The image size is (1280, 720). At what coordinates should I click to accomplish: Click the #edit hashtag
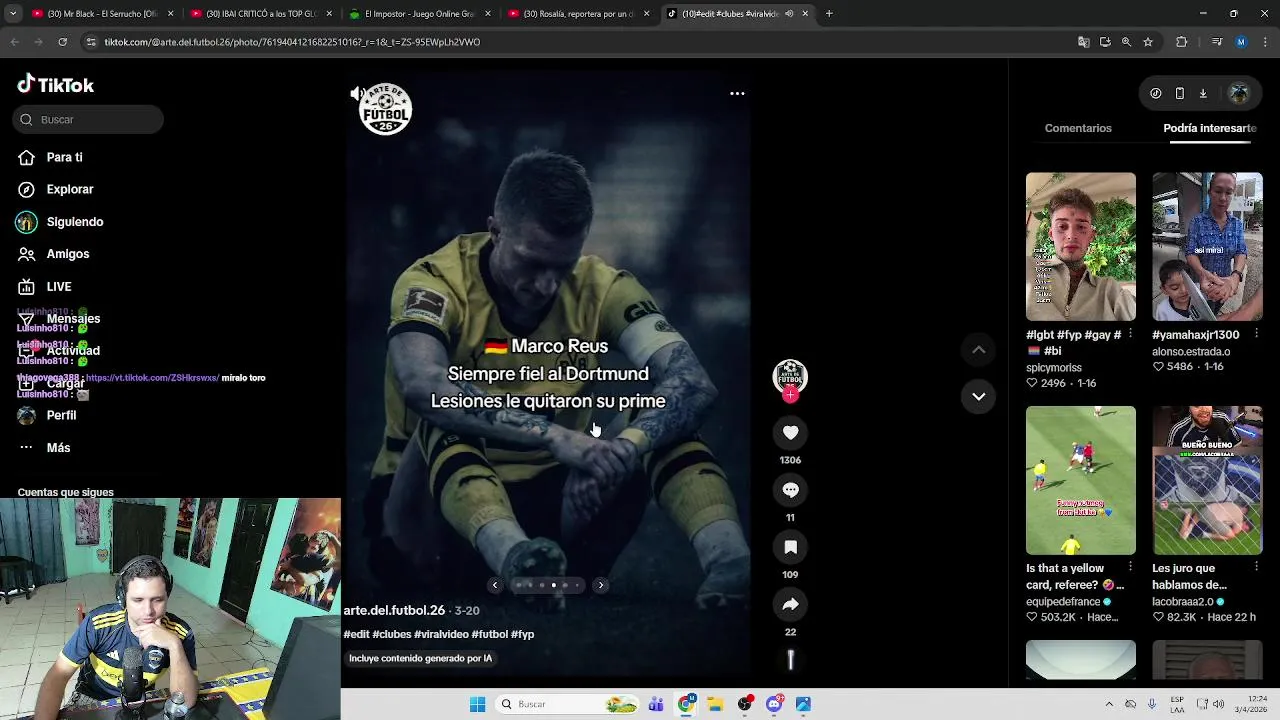pos(358,634)
